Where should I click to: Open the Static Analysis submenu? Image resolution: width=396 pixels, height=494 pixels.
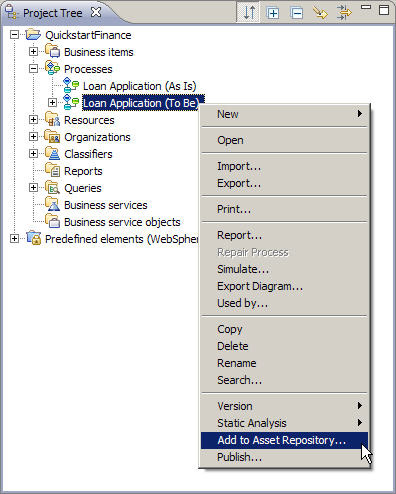(284, 423)
